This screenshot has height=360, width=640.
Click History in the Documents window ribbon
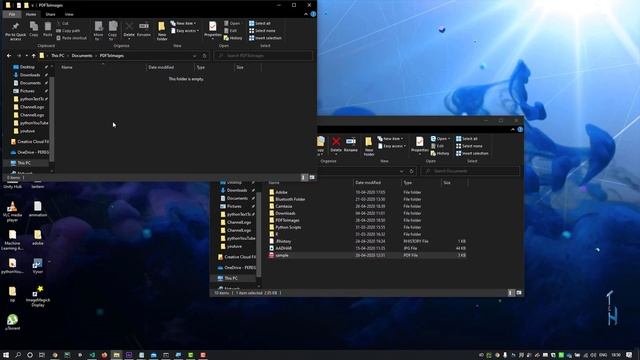pos(440,153)
